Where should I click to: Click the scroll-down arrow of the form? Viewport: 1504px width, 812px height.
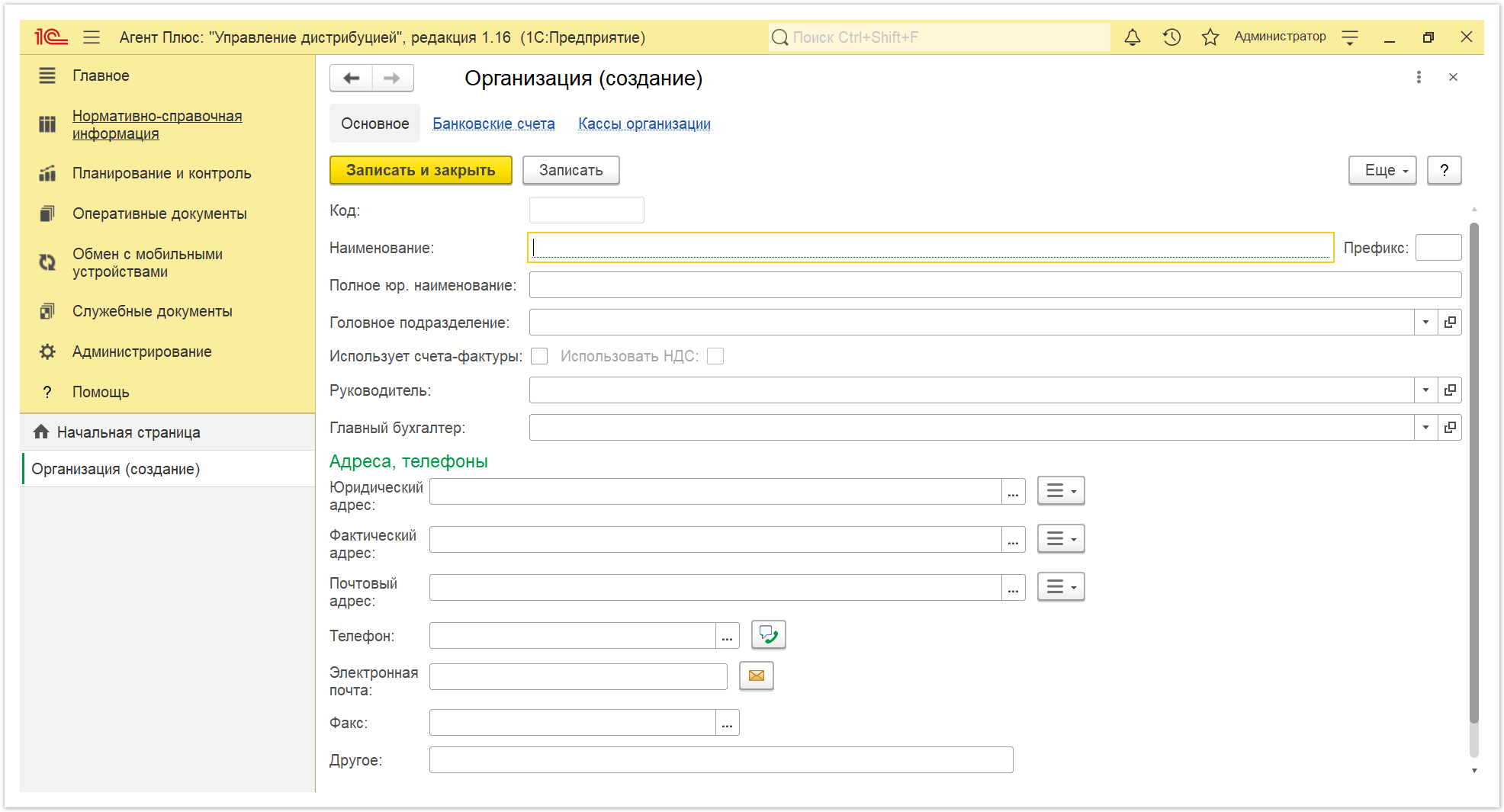pyautogui.click(x=1474, y=771)
